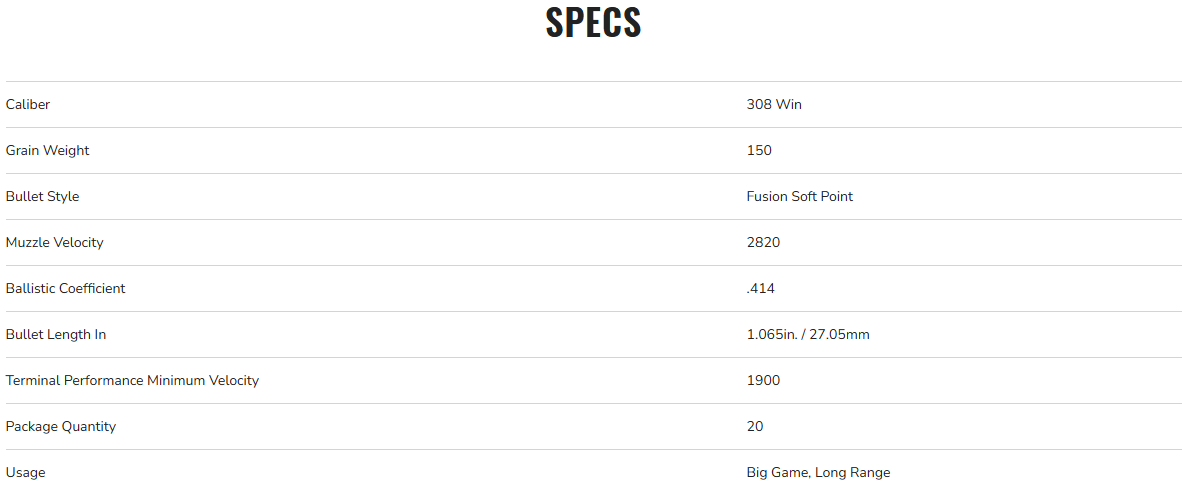Select the 308 Win caliber value

[x=774, y=104]
